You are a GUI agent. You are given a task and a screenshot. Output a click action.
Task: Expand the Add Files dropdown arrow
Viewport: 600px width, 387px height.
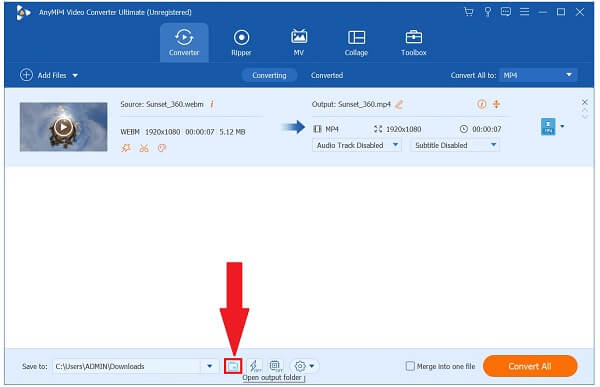pos(75,76)
